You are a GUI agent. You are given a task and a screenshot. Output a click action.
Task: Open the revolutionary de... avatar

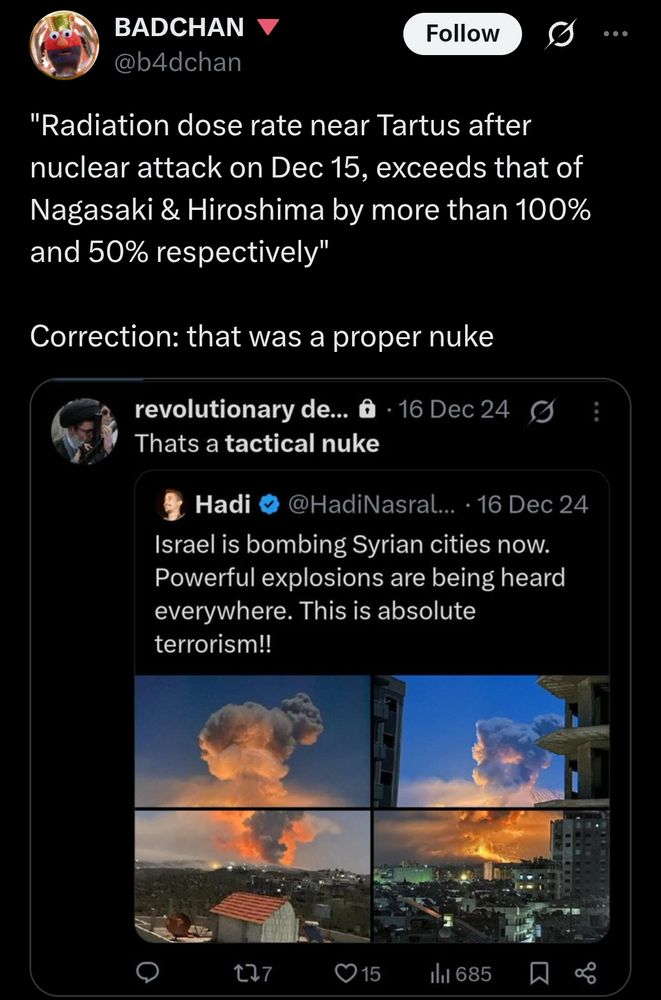click(85, 432)
